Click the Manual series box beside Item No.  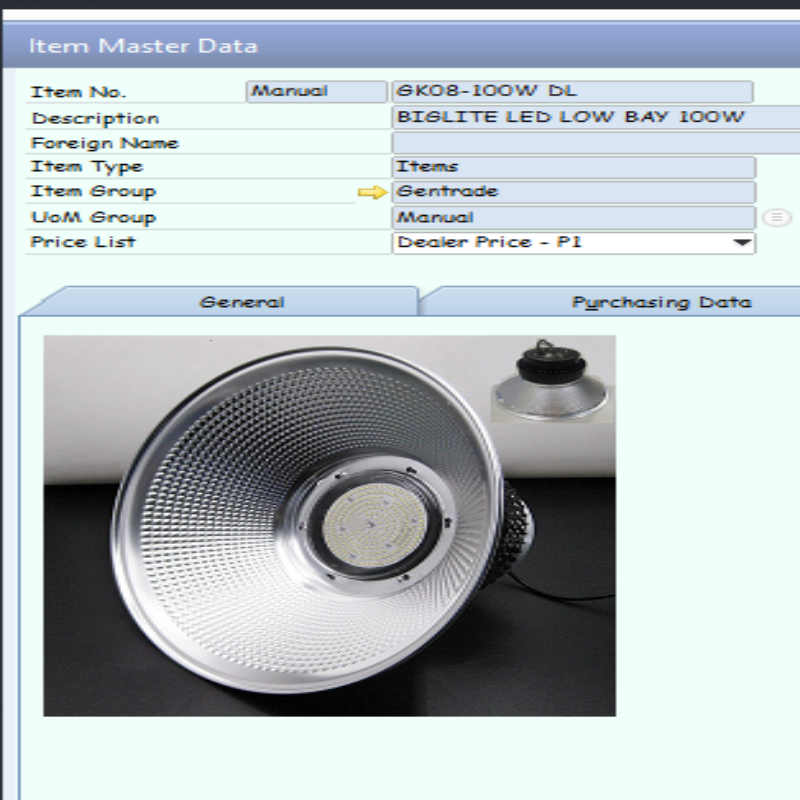coord(316,92)
